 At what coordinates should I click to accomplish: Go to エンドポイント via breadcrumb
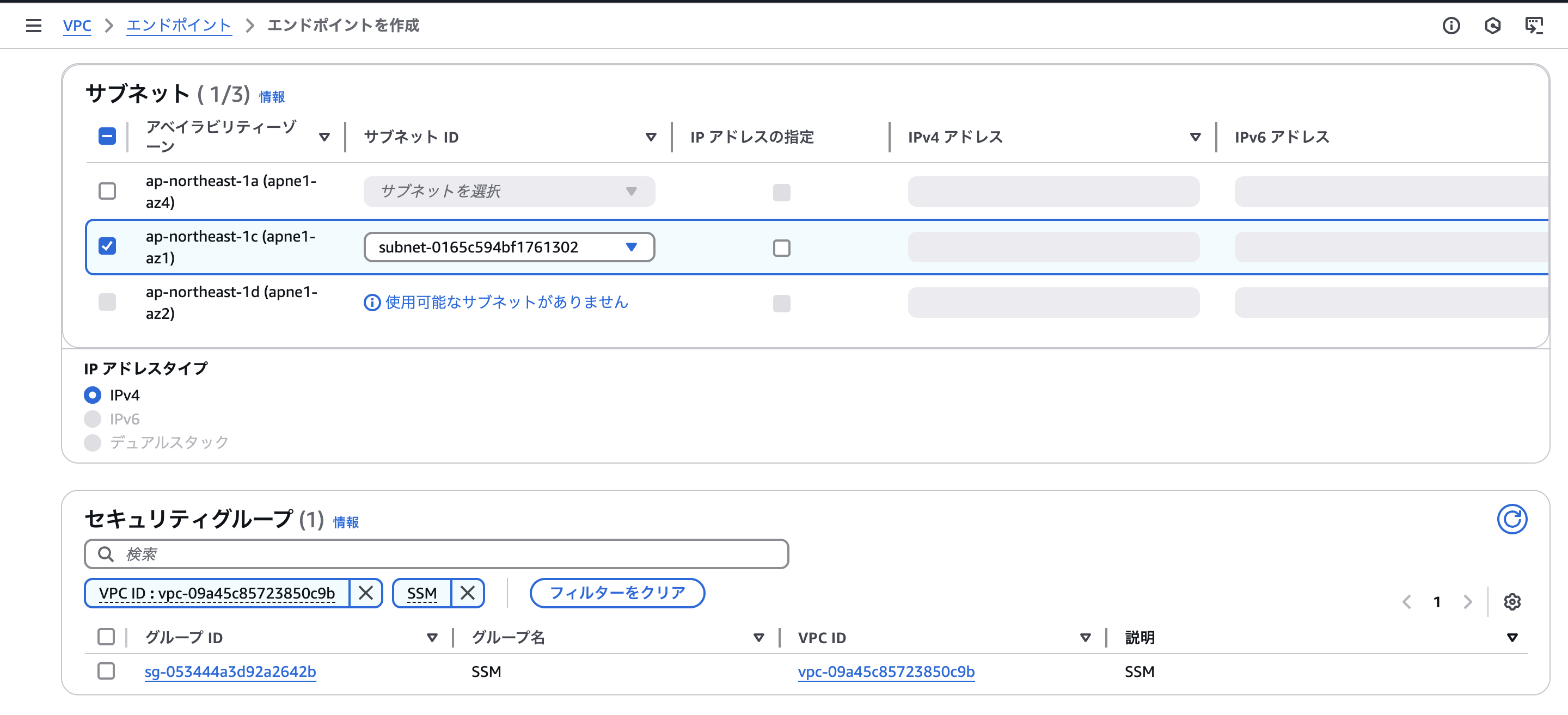point(179,26)
